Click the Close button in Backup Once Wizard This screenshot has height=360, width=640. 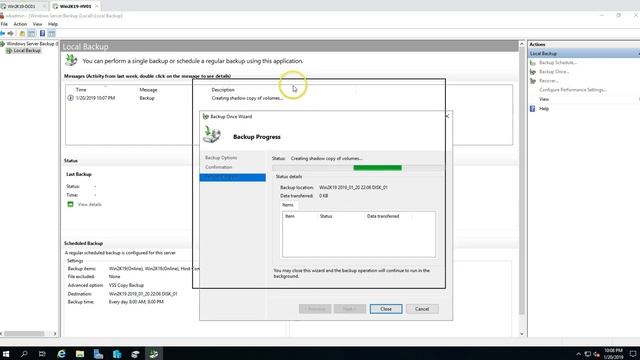386,309
